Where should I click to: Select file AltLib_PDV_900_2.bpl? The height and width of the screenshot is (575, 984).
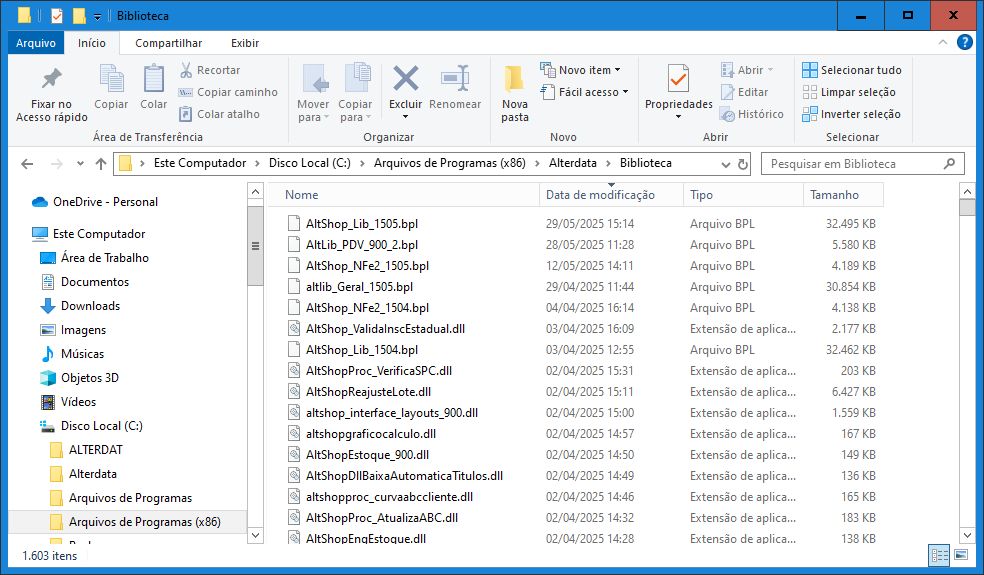click(361, 245)
